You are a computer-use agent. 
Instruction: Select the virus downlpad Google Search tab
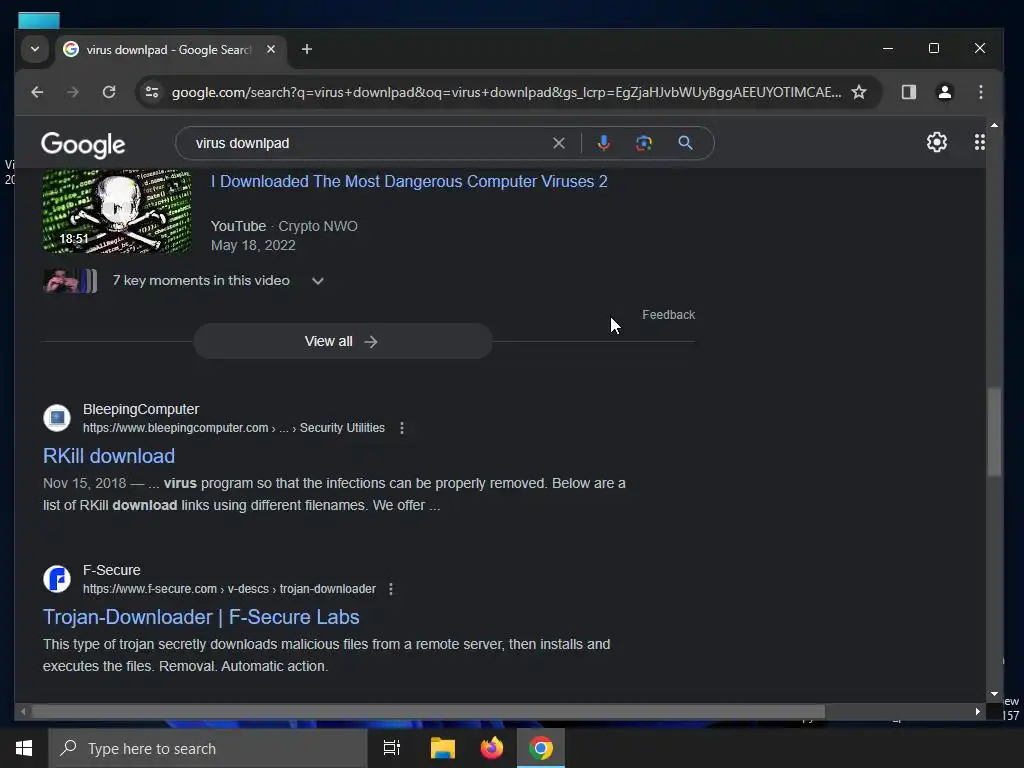168,50
